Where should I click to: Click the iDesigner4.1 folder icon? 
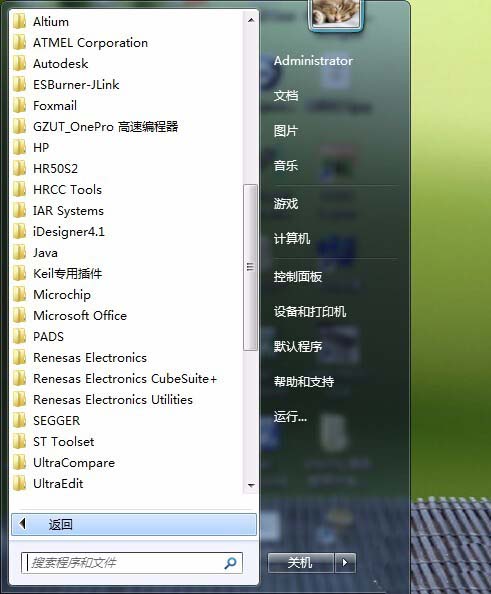19,231
